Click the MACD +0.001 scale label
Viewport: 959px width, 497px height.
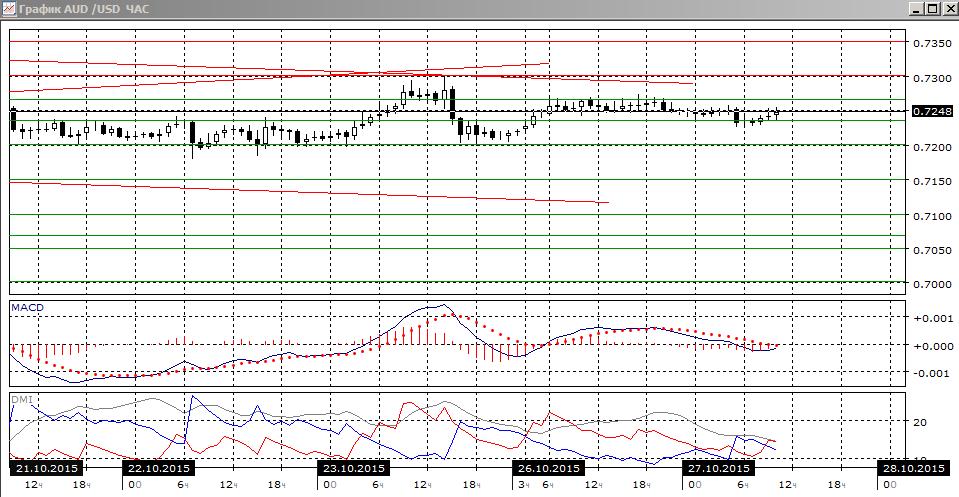coord(932,318)
